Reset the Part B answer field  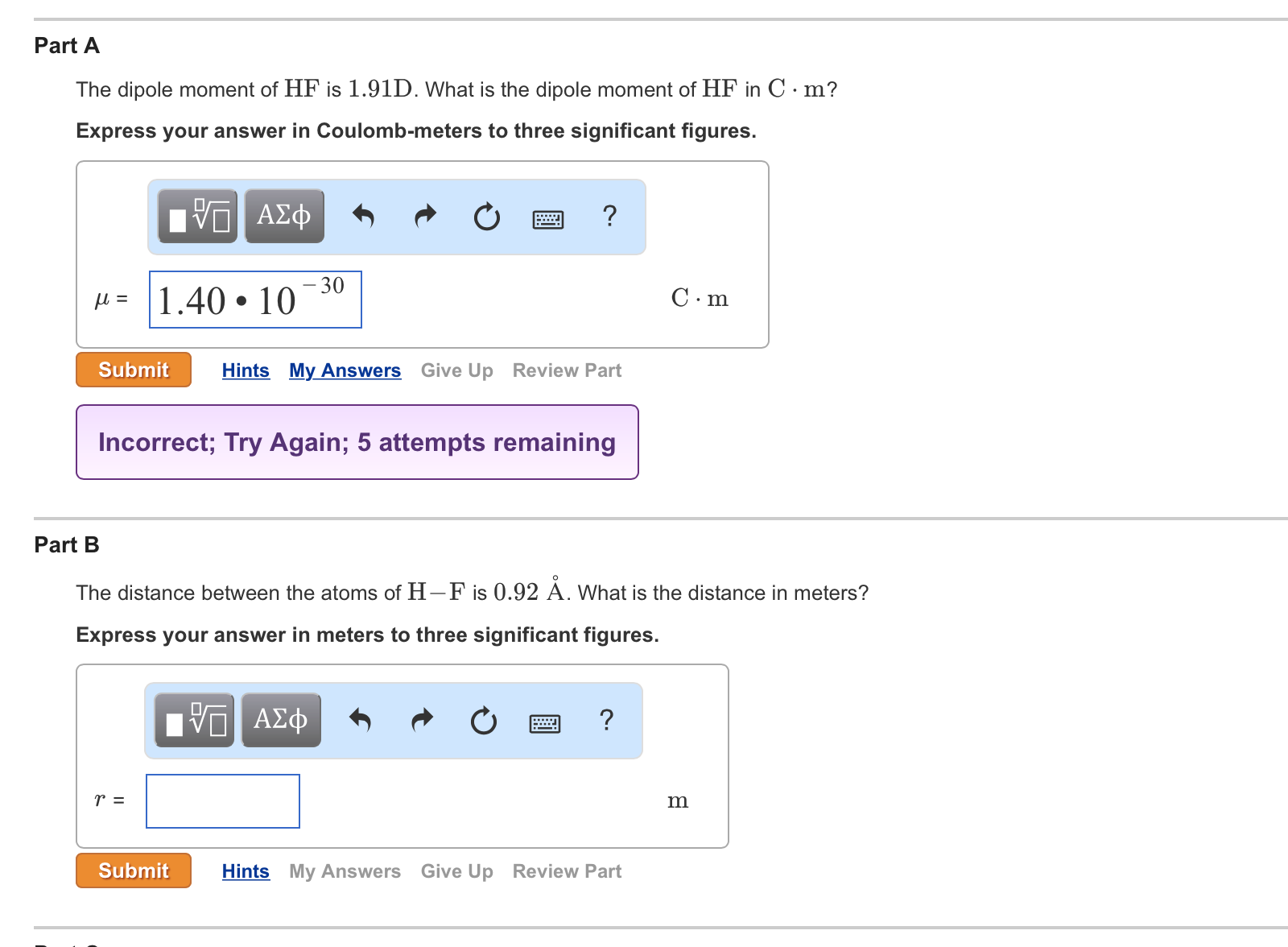pos(483,721)
